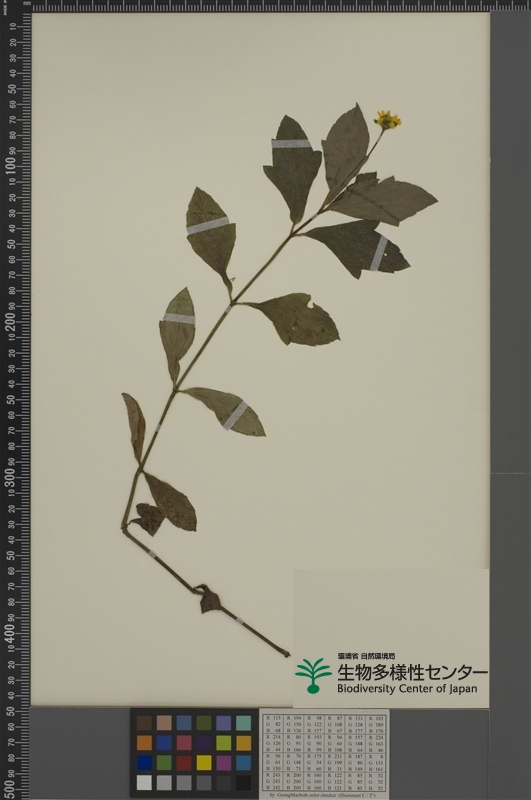Click the RGB values reference table
The height and width of the screenshot is (800, 531).
point(324,753)
